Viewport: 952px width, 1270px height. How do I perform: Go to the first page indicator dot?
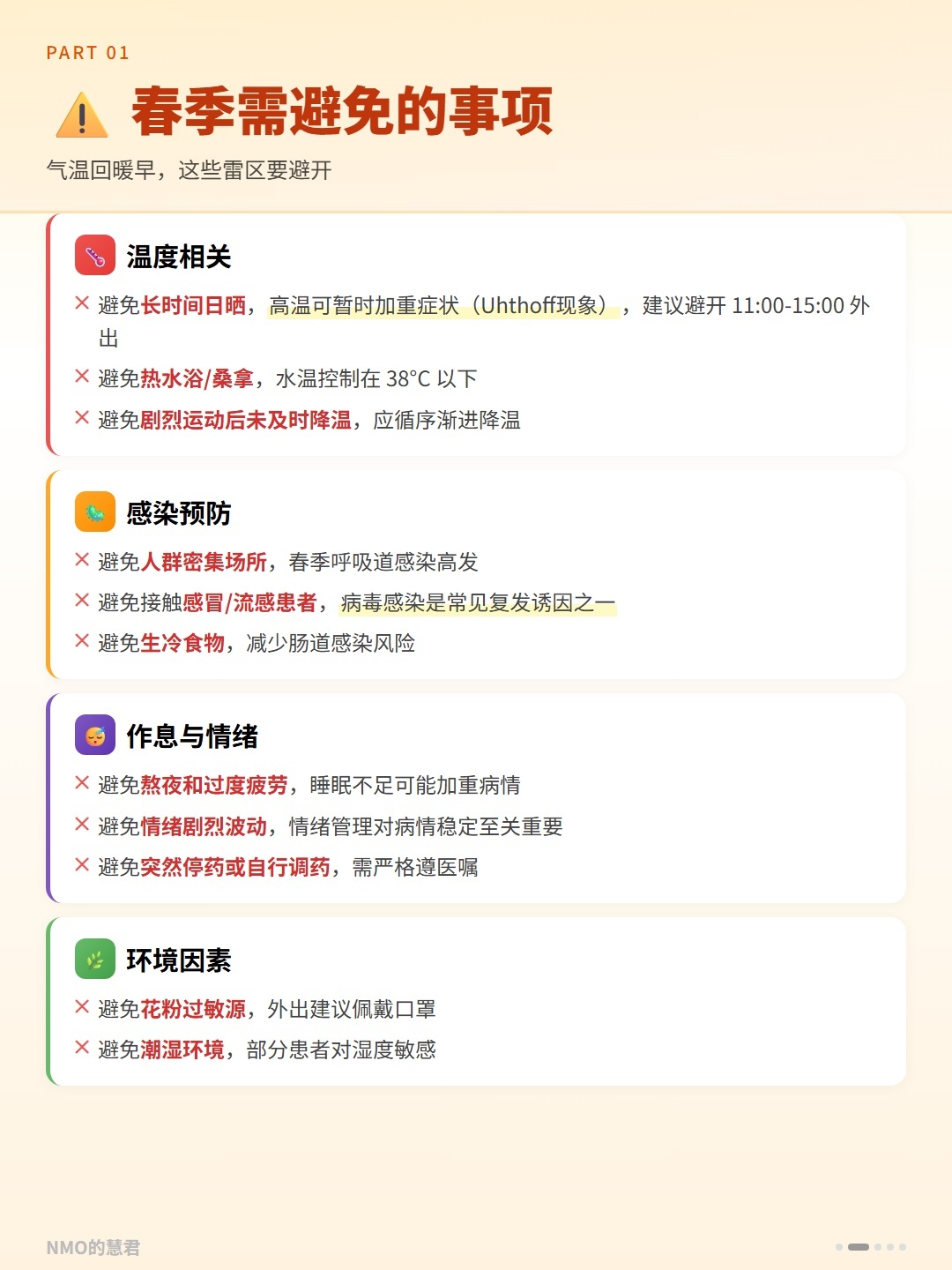click(839, 1247)
